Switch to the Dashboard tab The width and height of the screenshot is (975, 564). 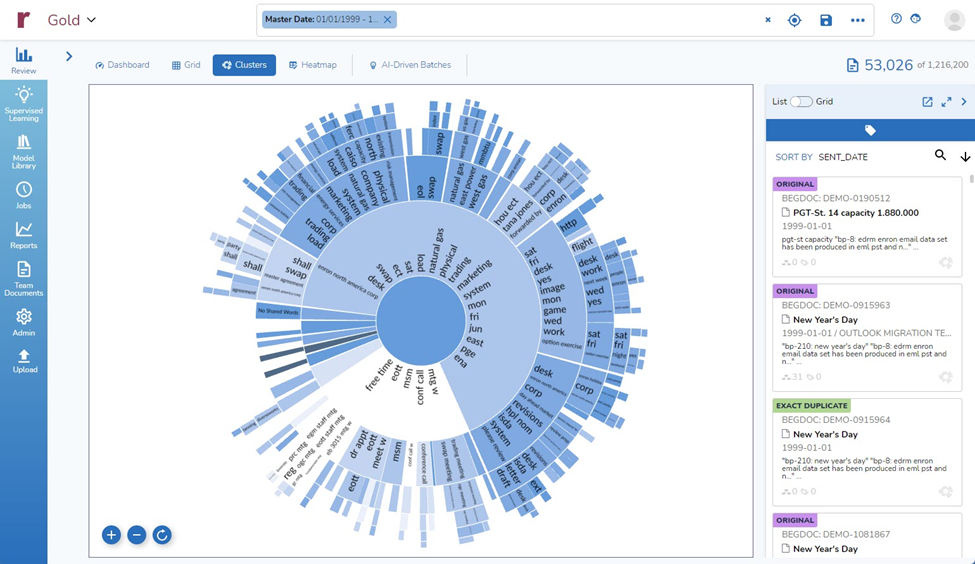tap(122, 65)
